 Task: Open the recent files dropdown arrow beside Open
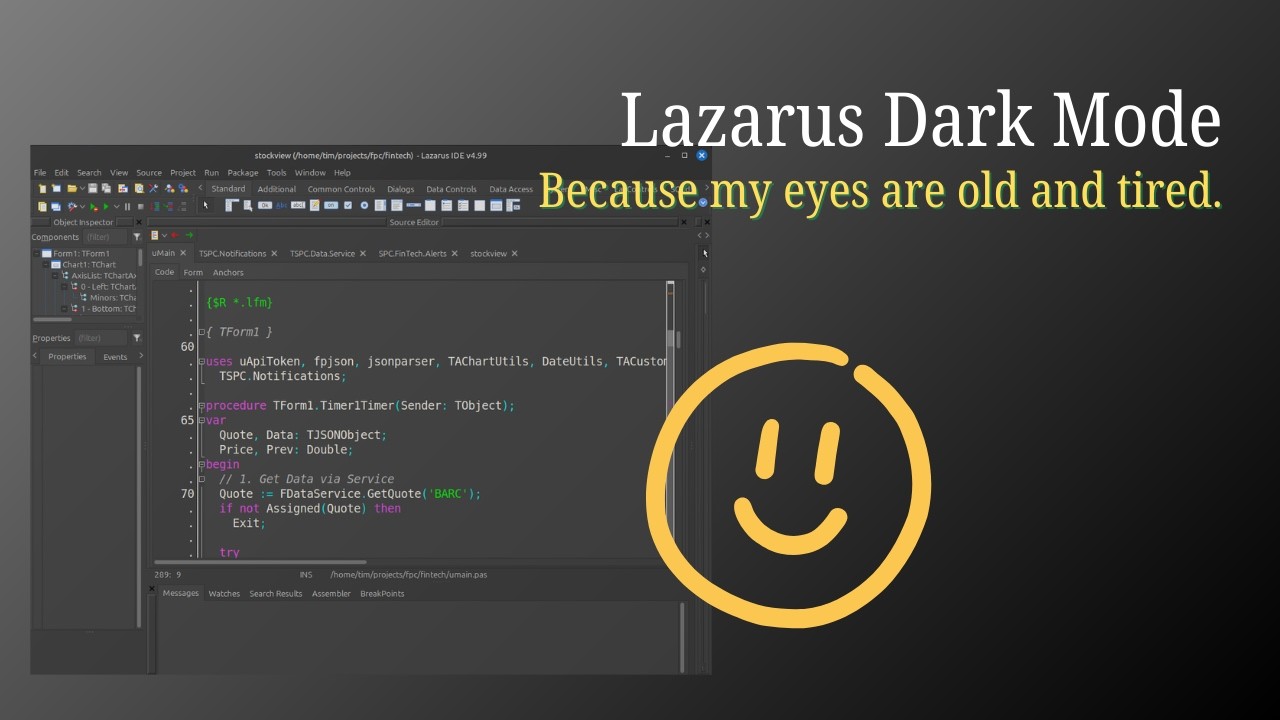click(x=82, y=188)
